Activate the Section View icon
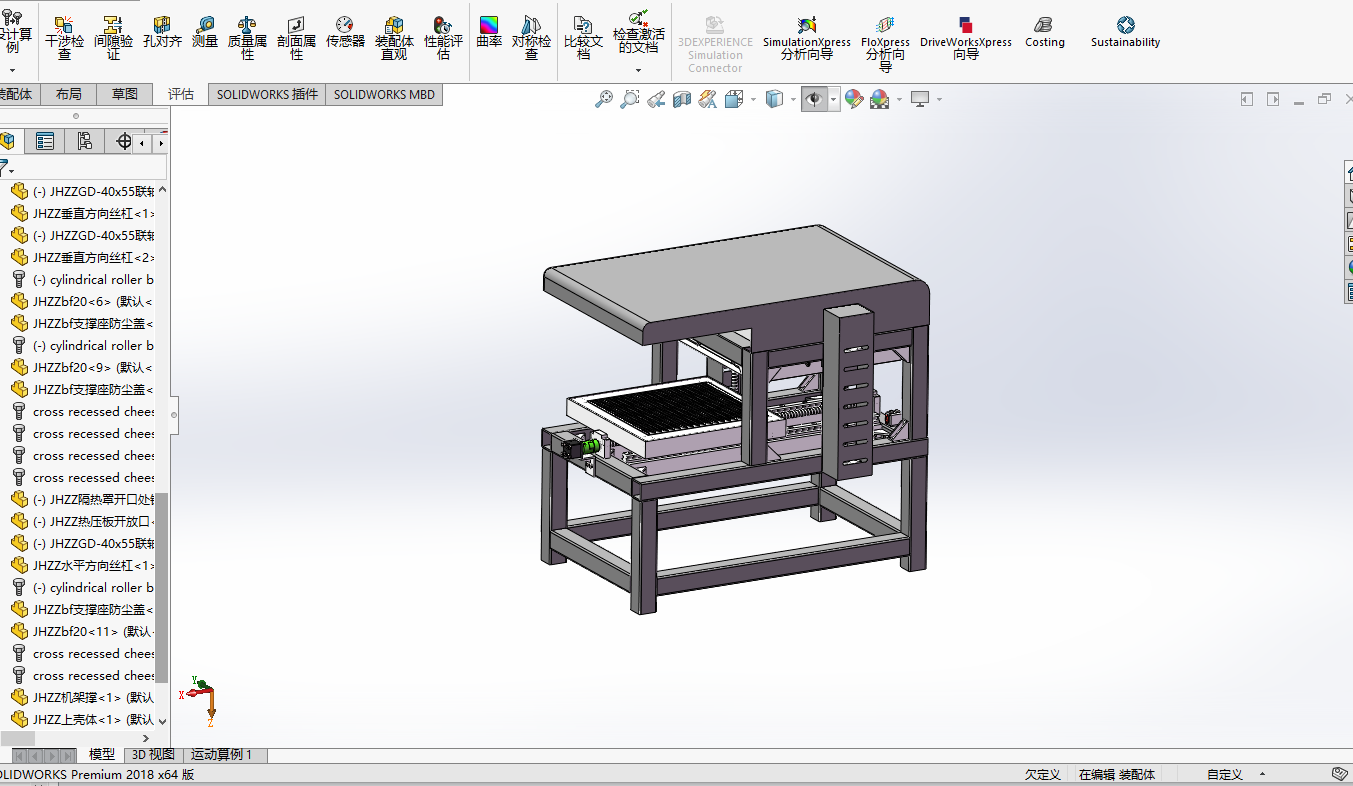Screen dimensions: 1353x786 tap(682, 99)
